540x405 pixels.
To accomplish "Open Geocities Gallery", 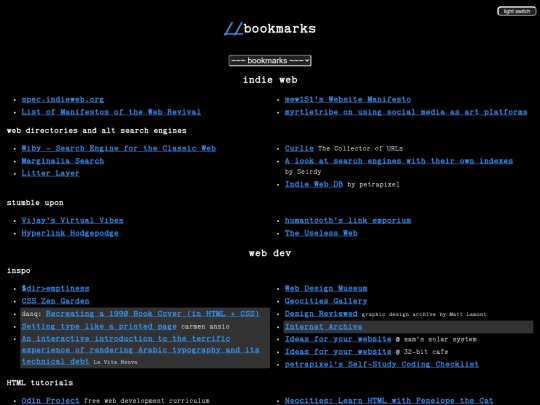I will coord(326,301).
